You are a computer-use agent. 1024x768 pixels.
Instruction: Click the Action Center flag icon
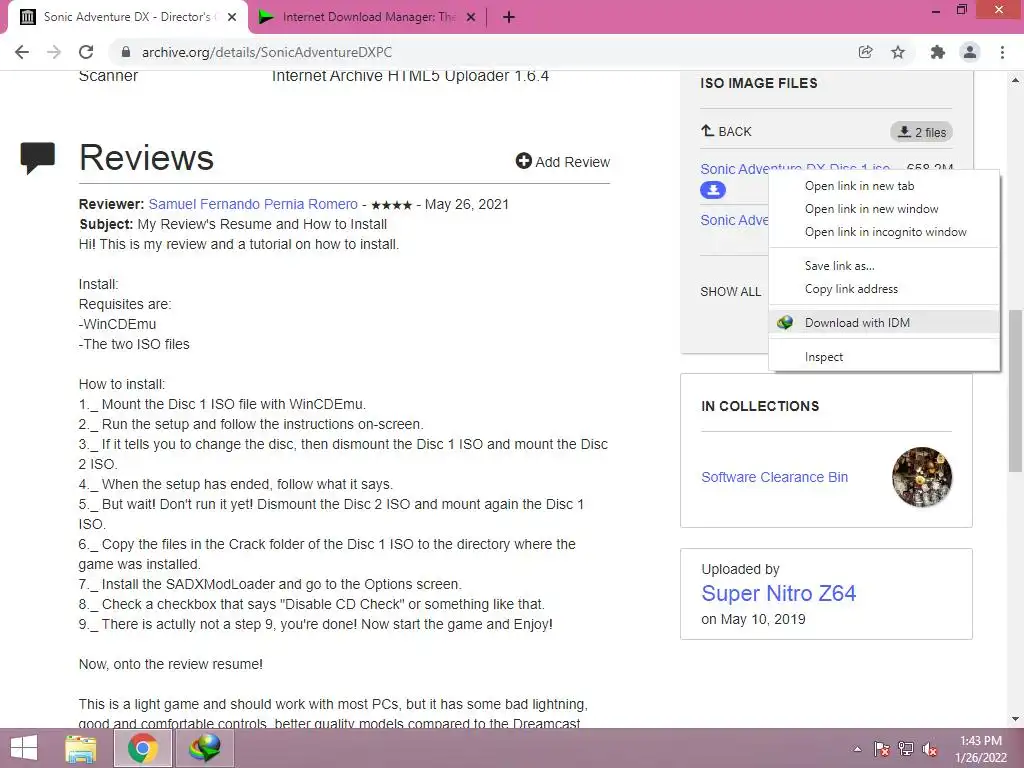pyautogui.click(x=882, y=749)
